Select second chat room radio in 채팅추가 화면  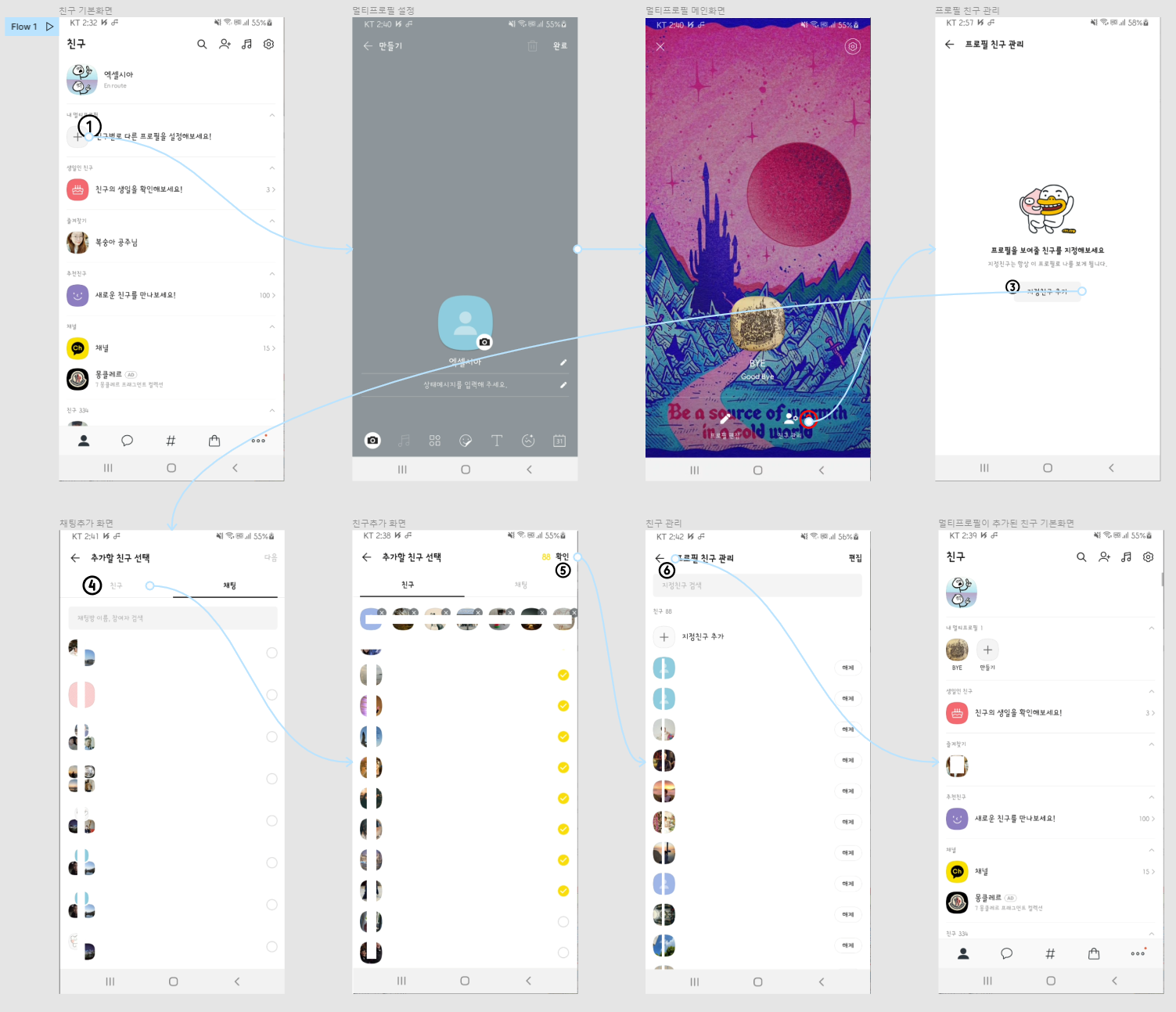[x=272, y=695]
